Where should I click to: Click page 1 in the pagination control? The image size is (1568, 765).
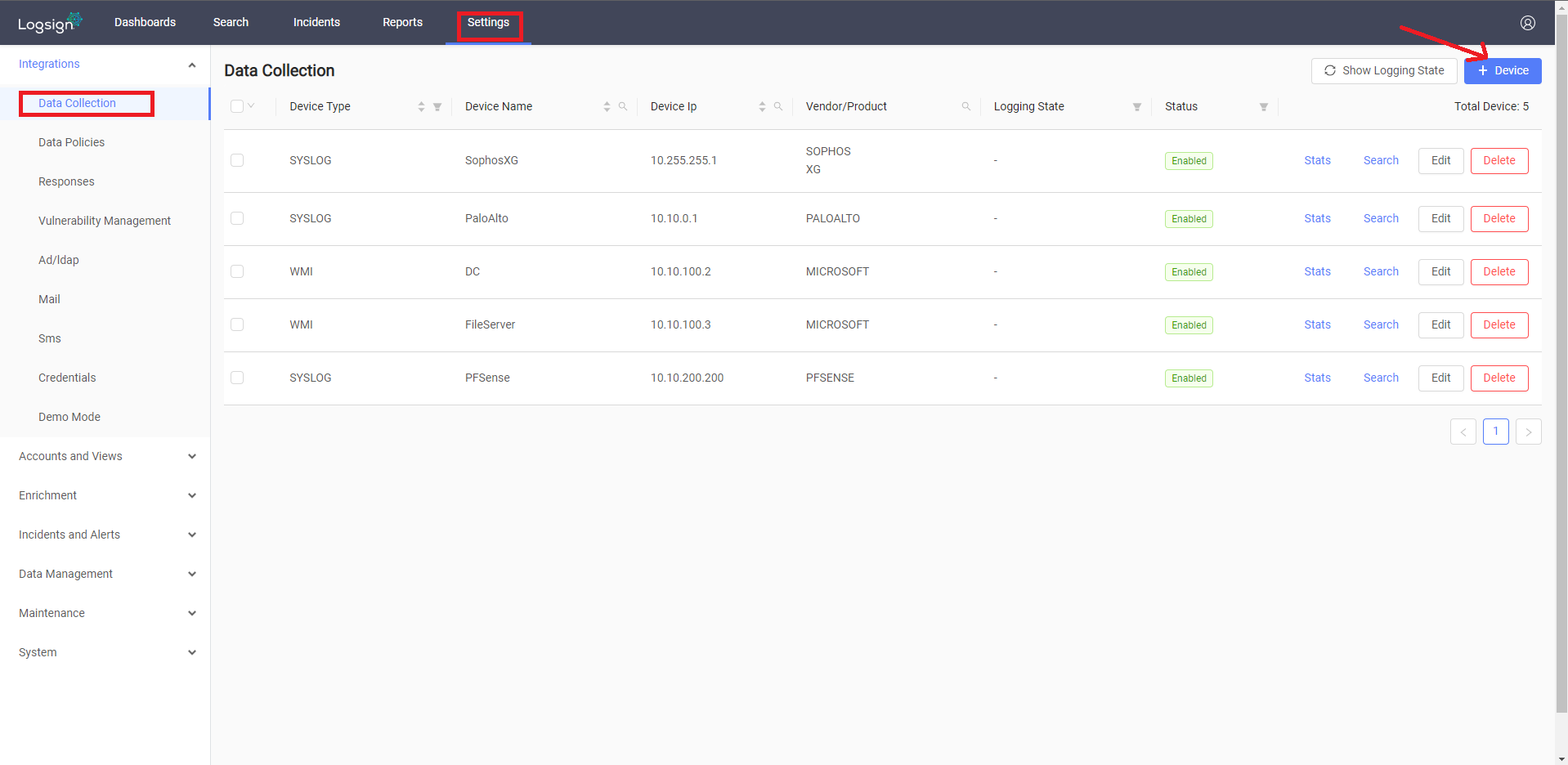[x=1496, y=431]
